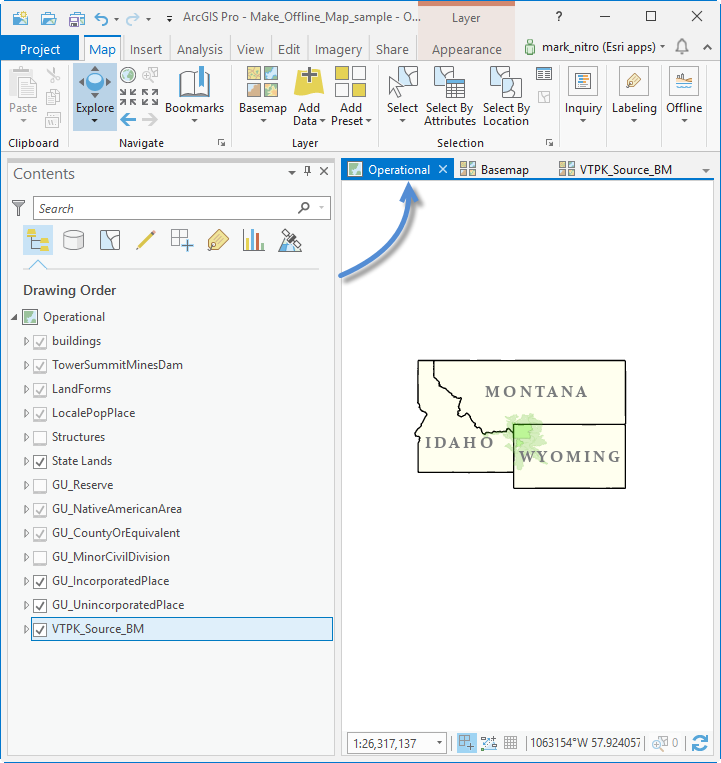Expand the GU_UnincorporatedPlace layer
The height and width of the screenshot is (763, 721).
click(26, 605)
